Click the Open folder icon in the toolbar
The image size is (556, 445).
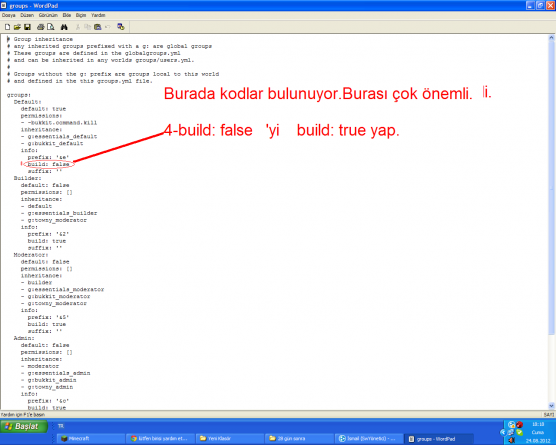point(17,27)
